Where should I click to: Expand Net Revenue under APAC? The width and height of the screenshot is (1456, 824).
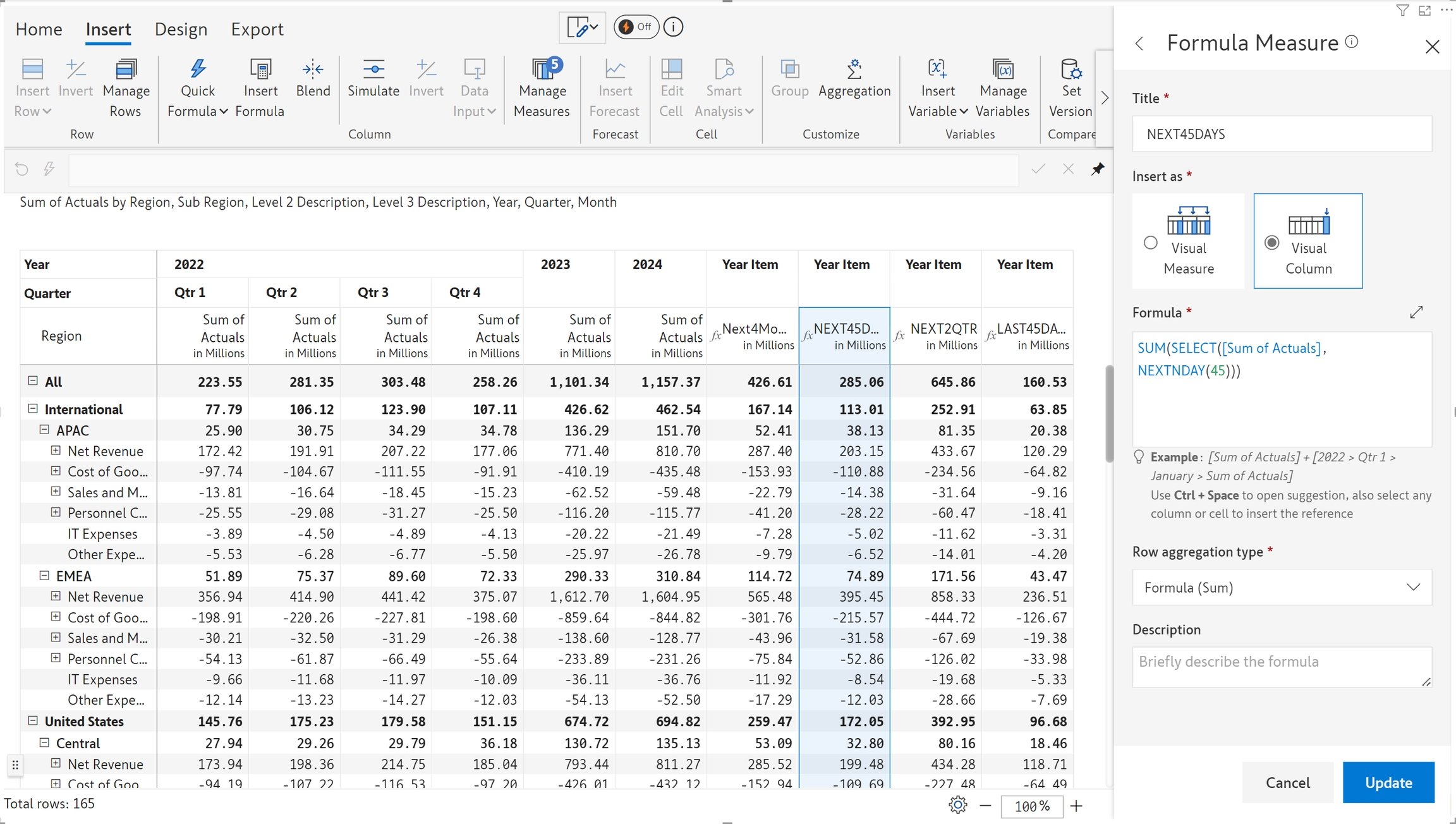coord(56,451)
